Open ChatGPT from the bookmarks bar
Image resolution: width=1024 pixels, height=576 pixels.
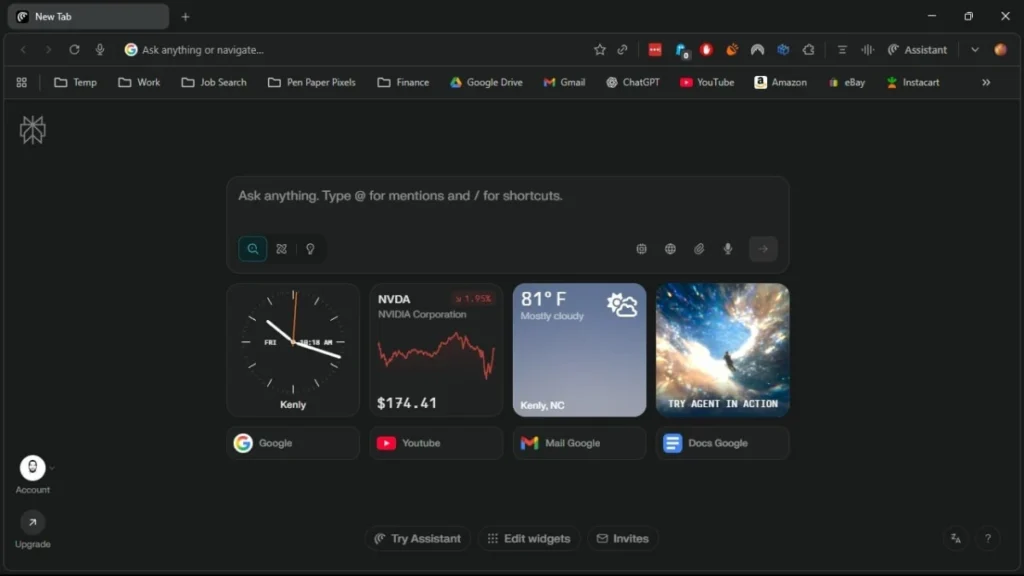coord(632,82)
